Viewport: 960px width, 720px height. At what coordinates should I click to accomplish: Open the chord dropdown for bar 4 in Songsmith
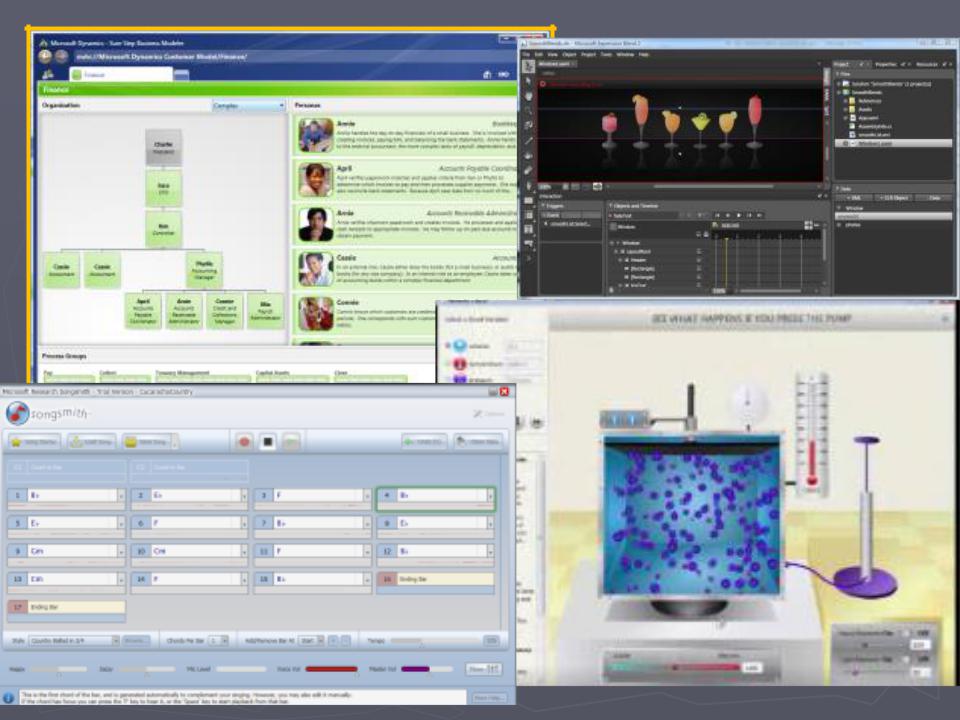[490, 495]
